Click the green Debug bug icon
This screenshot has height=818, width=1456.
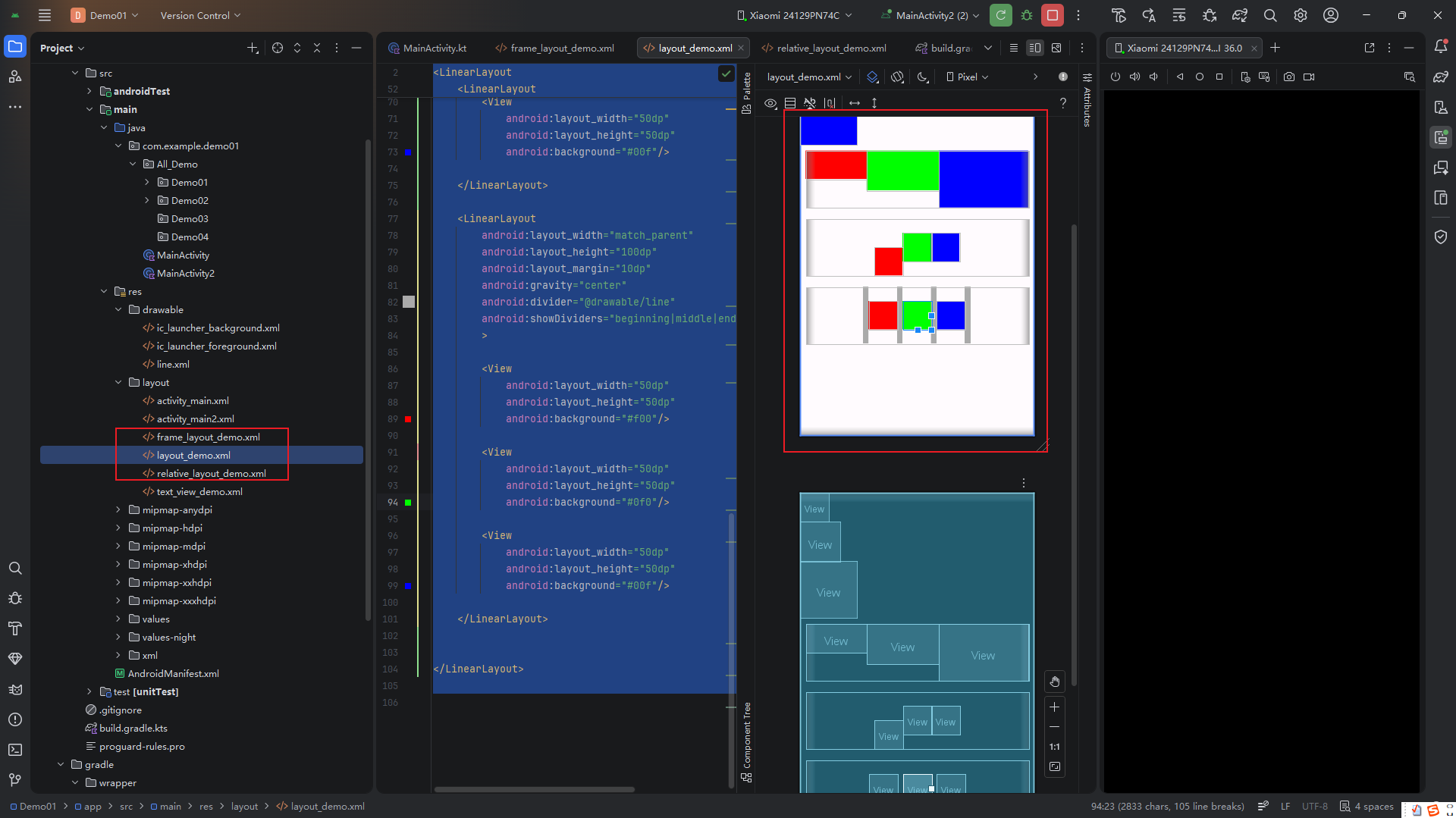[x=1027, y=15]
